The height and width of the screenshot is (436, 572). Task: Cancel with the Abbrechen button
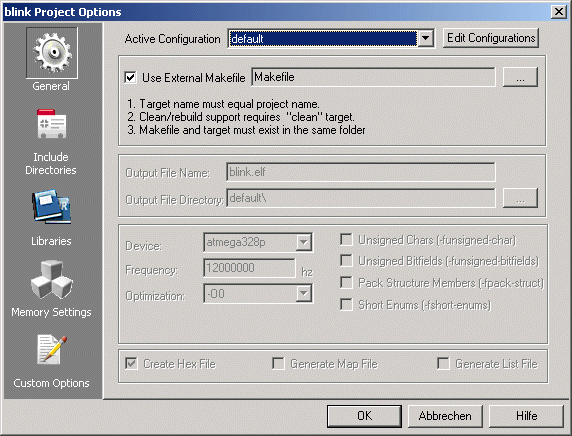pos(445,416)
